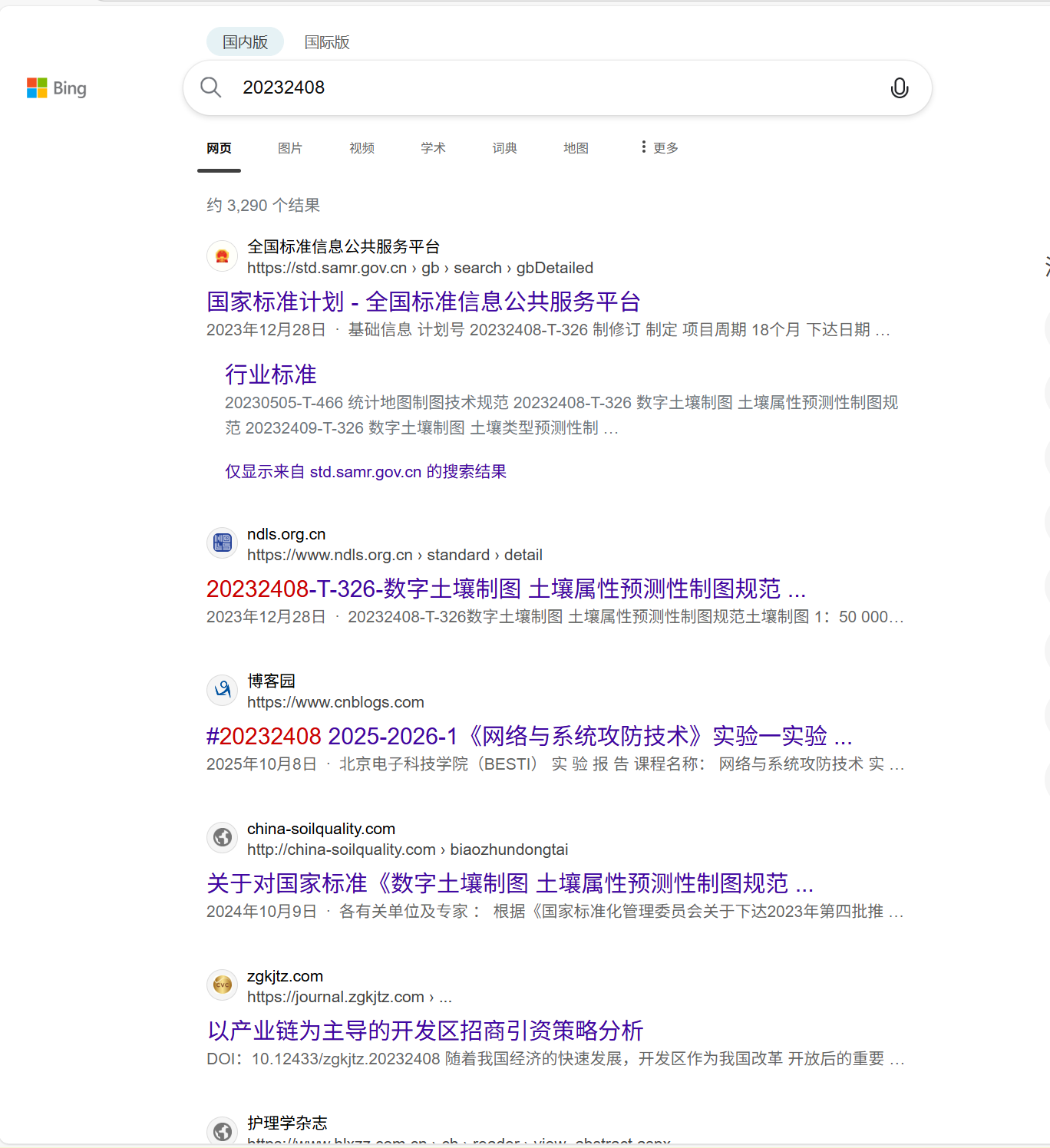Image resolution: width=1050 pixels, height=1148 pixels.
Task: Switch to 国内版 search
Action: click(x=245, y=42)
